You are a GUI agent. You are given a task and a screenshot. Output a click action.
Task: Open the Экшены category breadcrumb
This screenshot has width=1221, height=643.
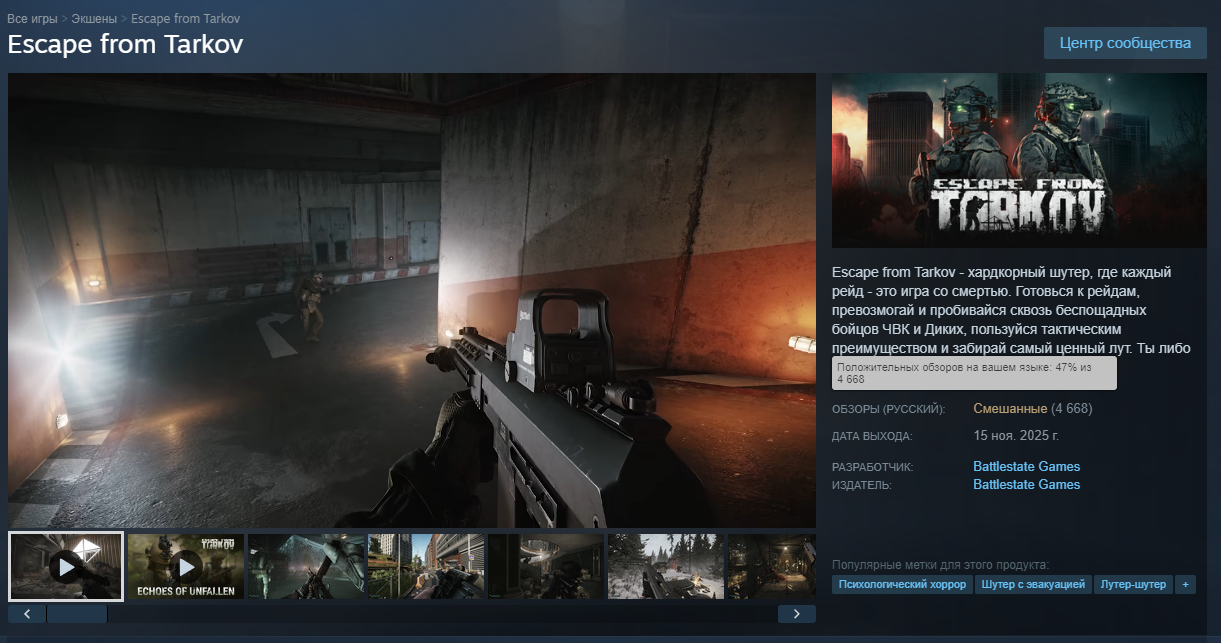point(93,19)
